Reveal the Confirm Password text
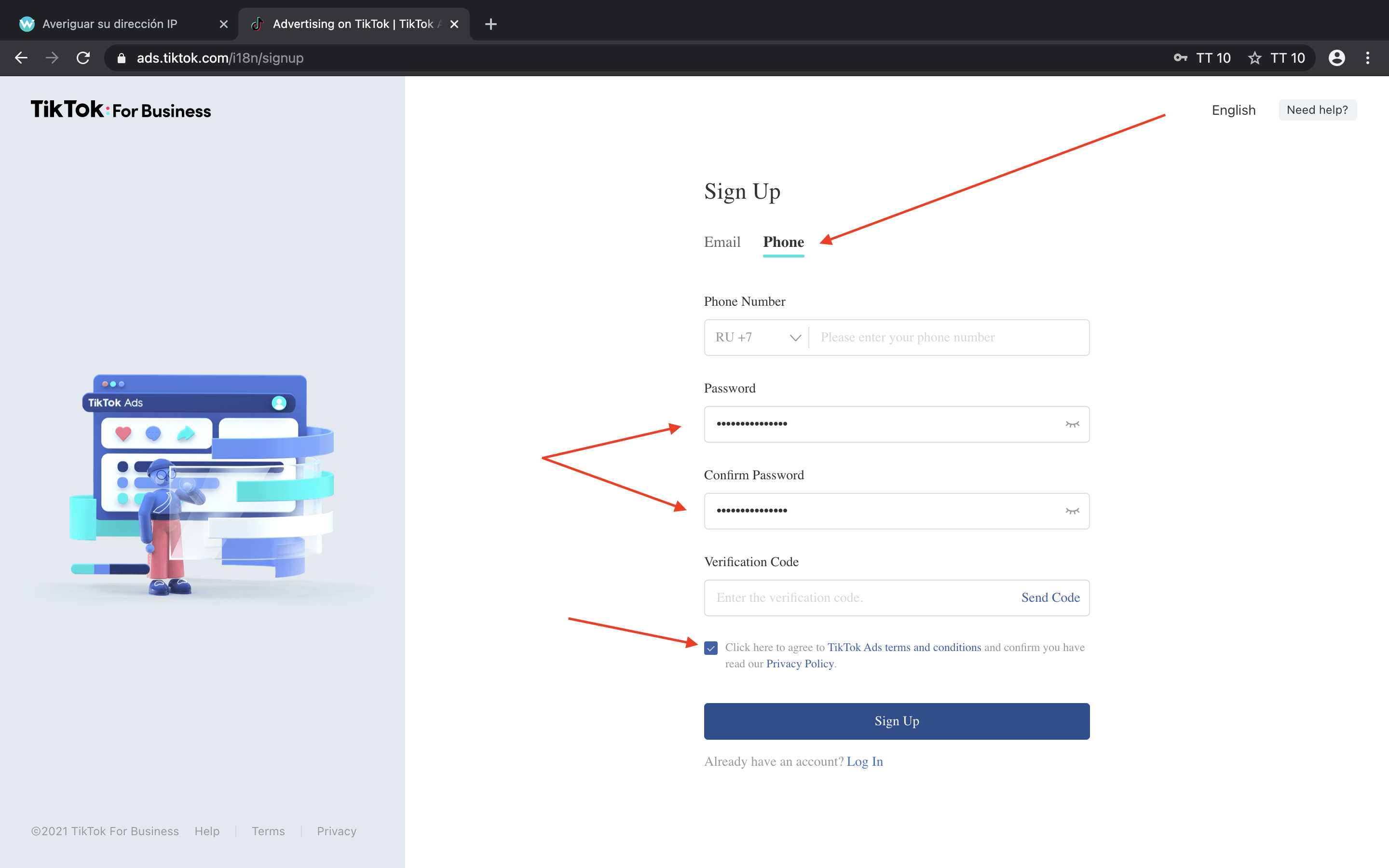Screen dimensions: 1389x868 (x=1072, y=511)
